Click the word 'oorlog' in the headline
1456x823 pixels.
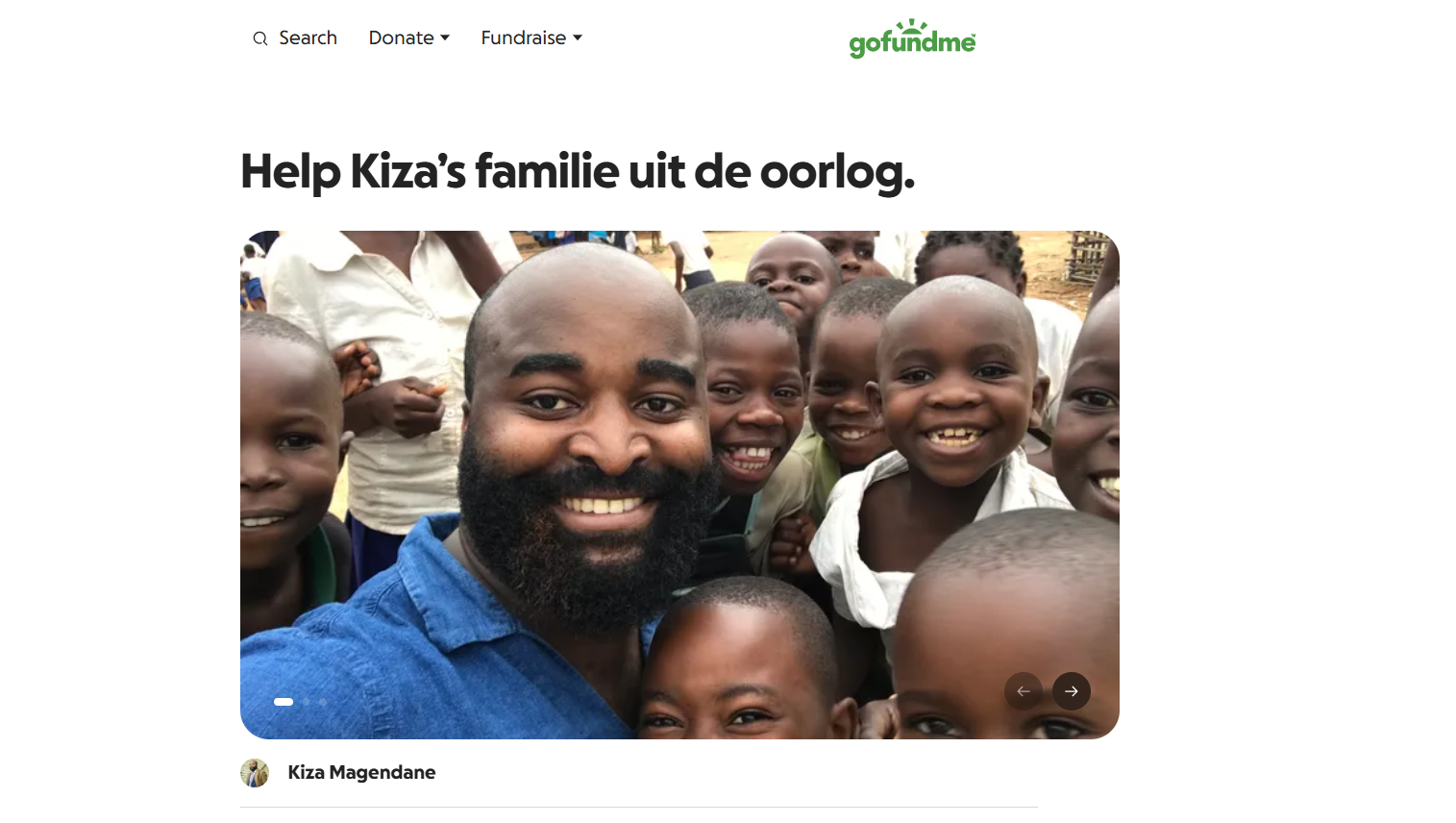point(837,172)
